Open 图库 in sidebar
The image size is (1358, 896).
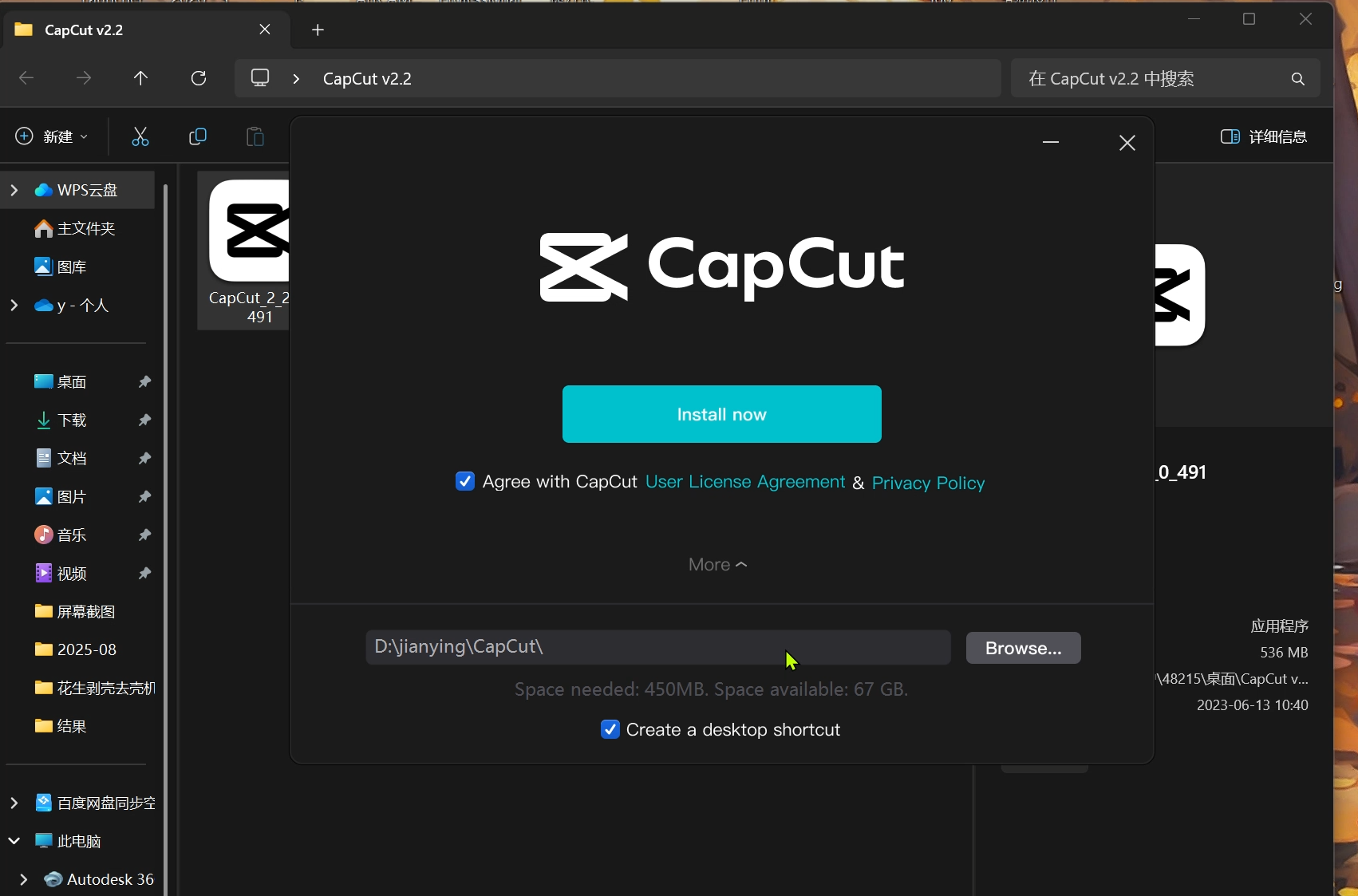[60, 266]
